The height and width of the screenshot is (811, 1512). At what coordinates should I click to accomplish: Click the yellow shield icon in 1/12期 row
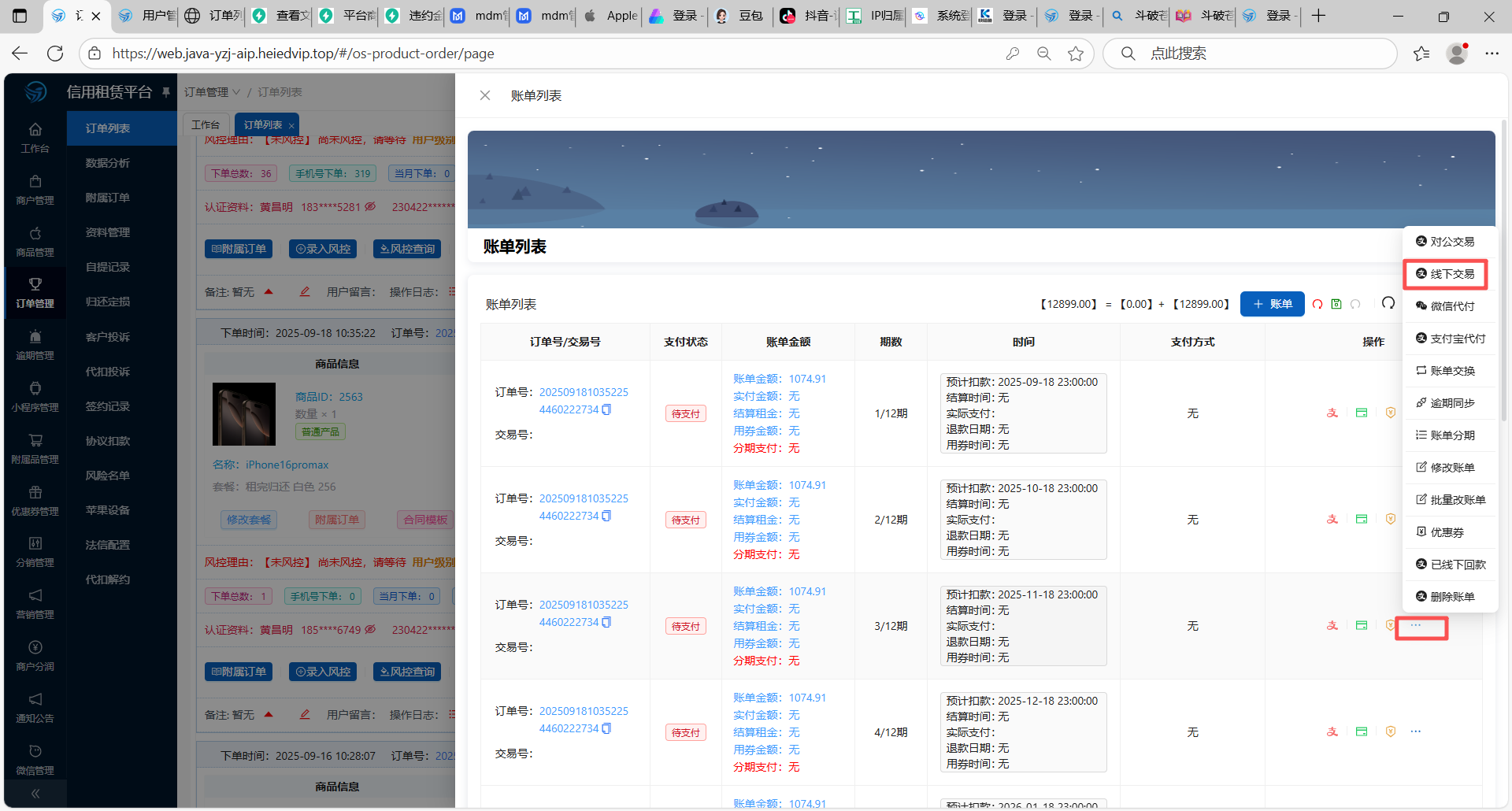tap(1391, 413)
